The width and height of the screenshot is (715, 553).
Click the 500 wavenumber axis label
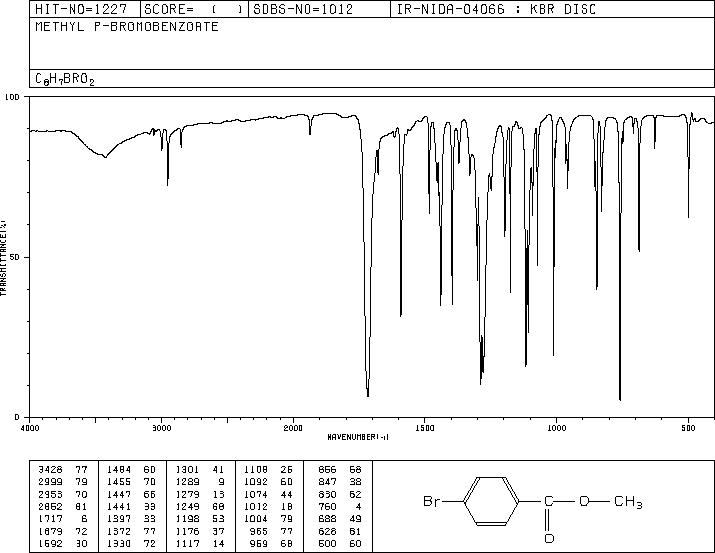tap(689, 428)
